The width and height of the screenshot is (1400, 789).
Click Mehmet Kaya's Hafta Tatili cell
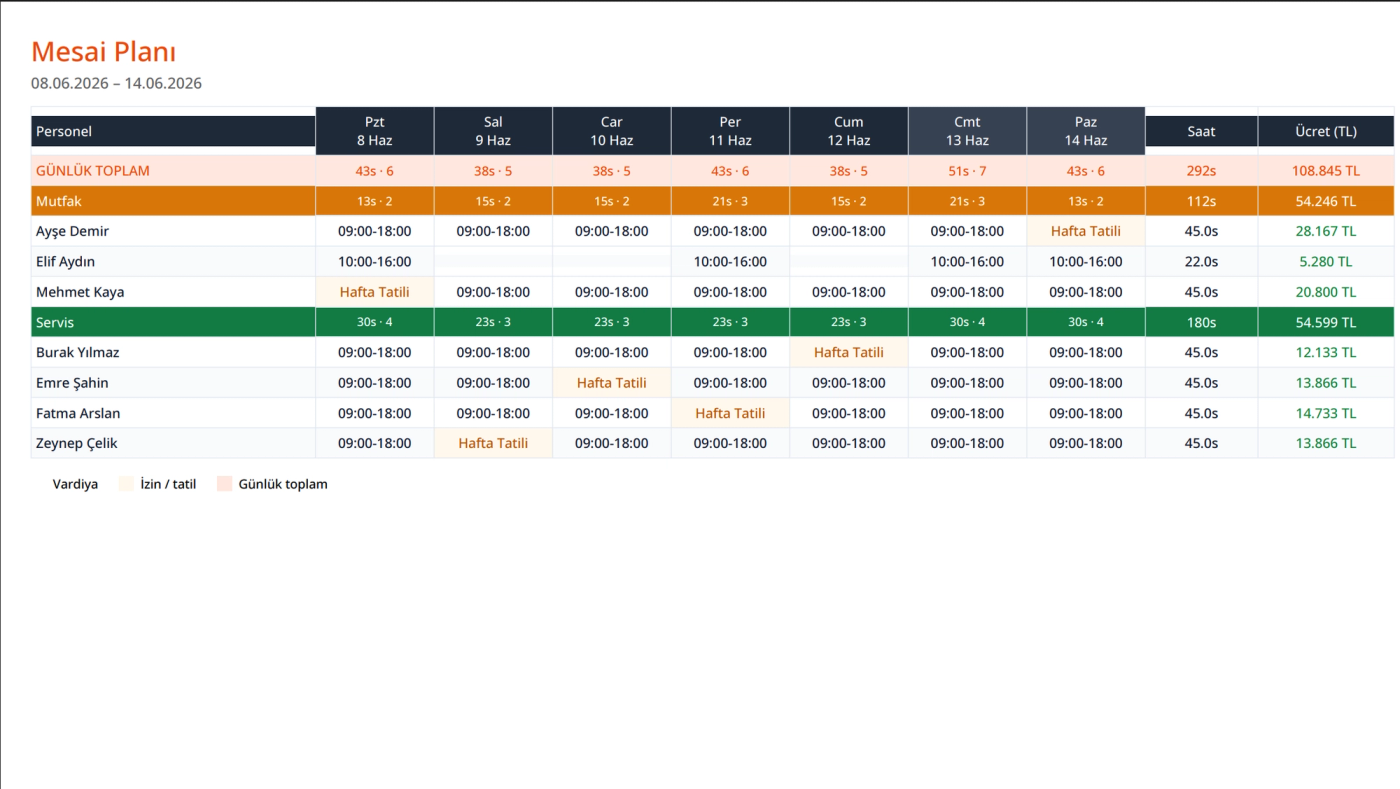point(375,292)
